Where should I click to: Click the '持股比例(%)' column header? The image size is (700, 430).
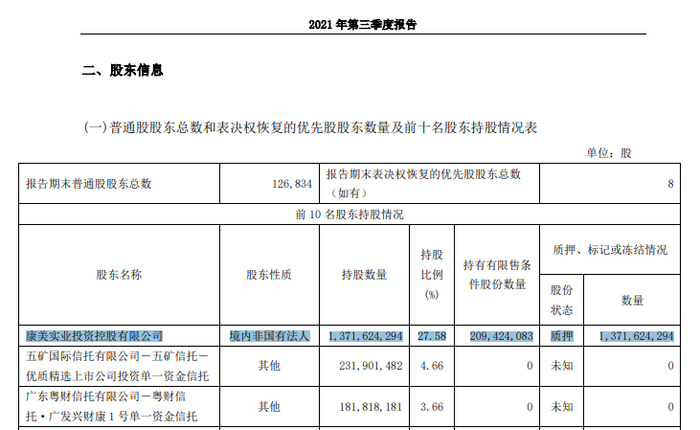point(432,275)
